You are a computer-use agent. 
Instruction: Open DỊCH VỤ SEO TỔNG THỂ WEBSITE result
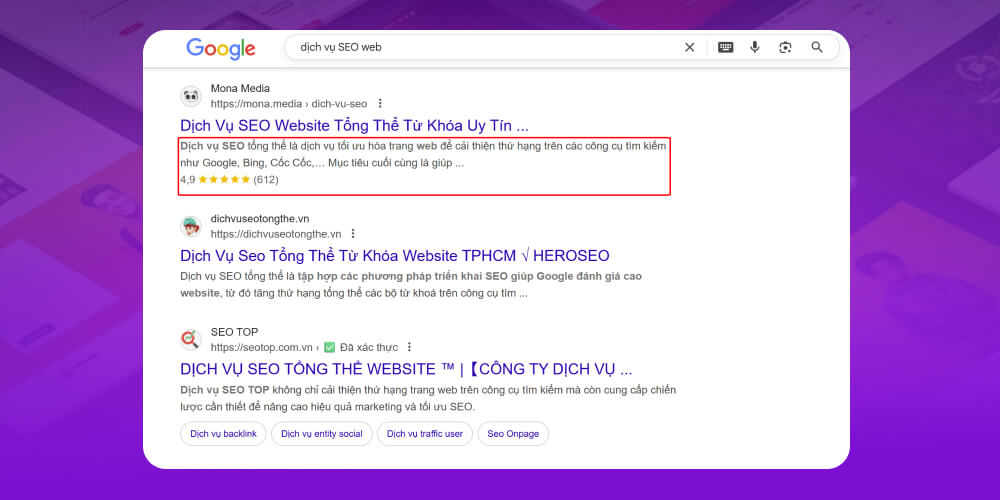point(406,369)
